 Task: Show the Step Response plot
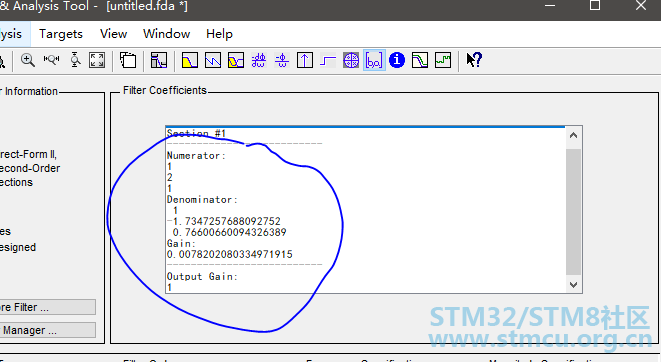(328, 60)
